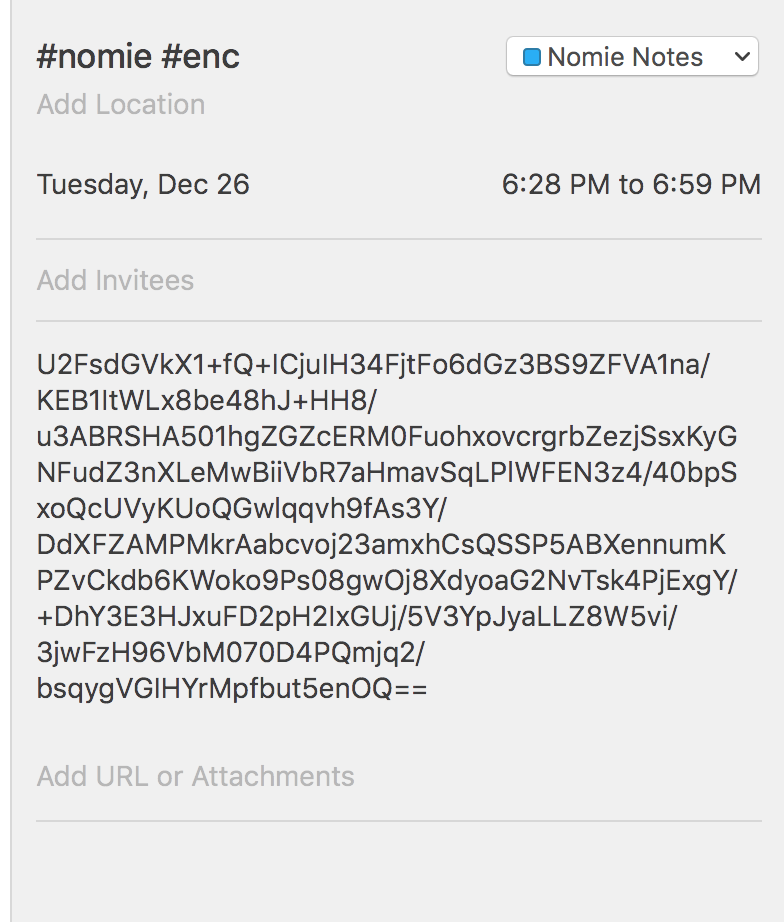Click the notes line starting "NFudZ3nXLeMw"
This screenshot has width=784, height=922.
(386, 474)
